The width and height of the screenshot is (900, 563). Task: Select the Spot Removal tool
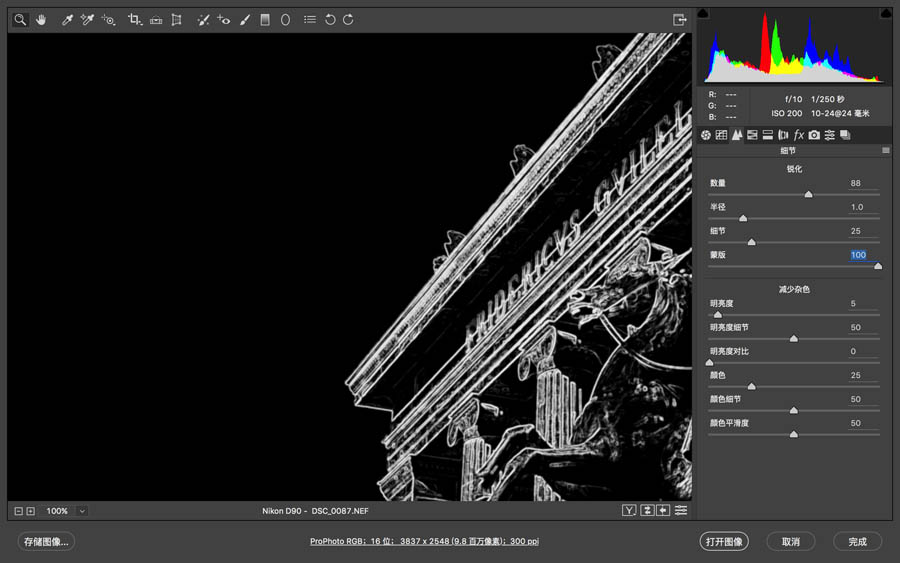[203, 20]
